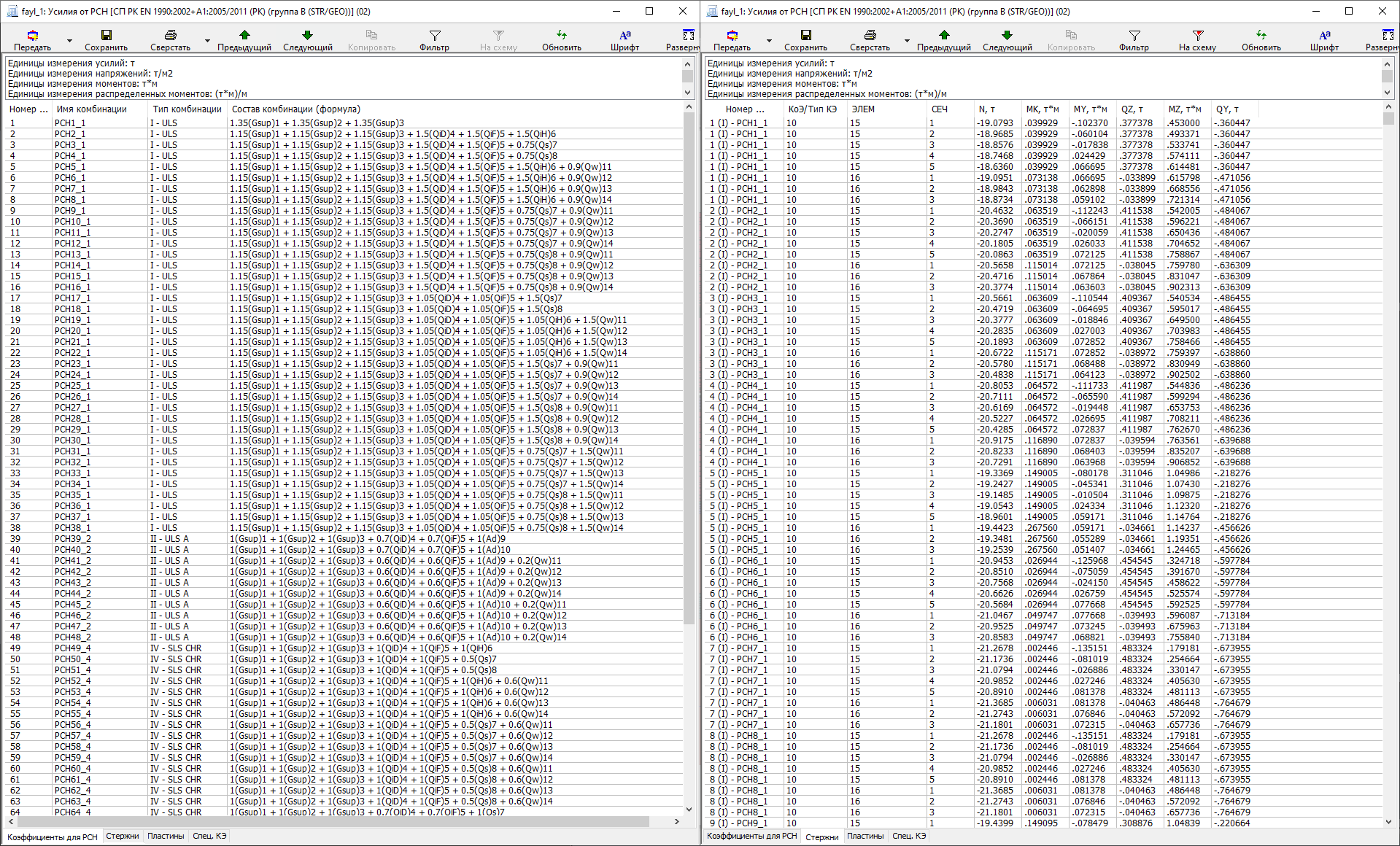Open the Filter tool in left window
1400x846 pixels.
coord(434,36)
